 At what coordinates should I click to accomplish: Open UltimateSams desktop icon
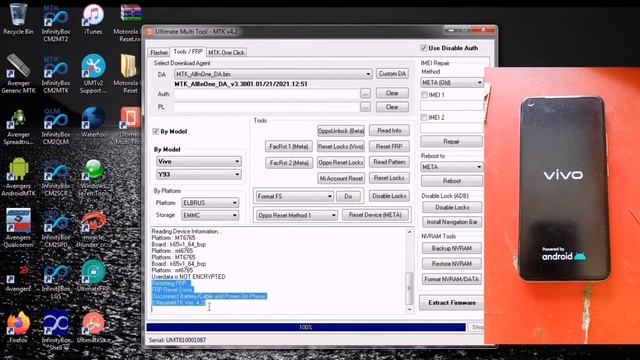point(93,327)
